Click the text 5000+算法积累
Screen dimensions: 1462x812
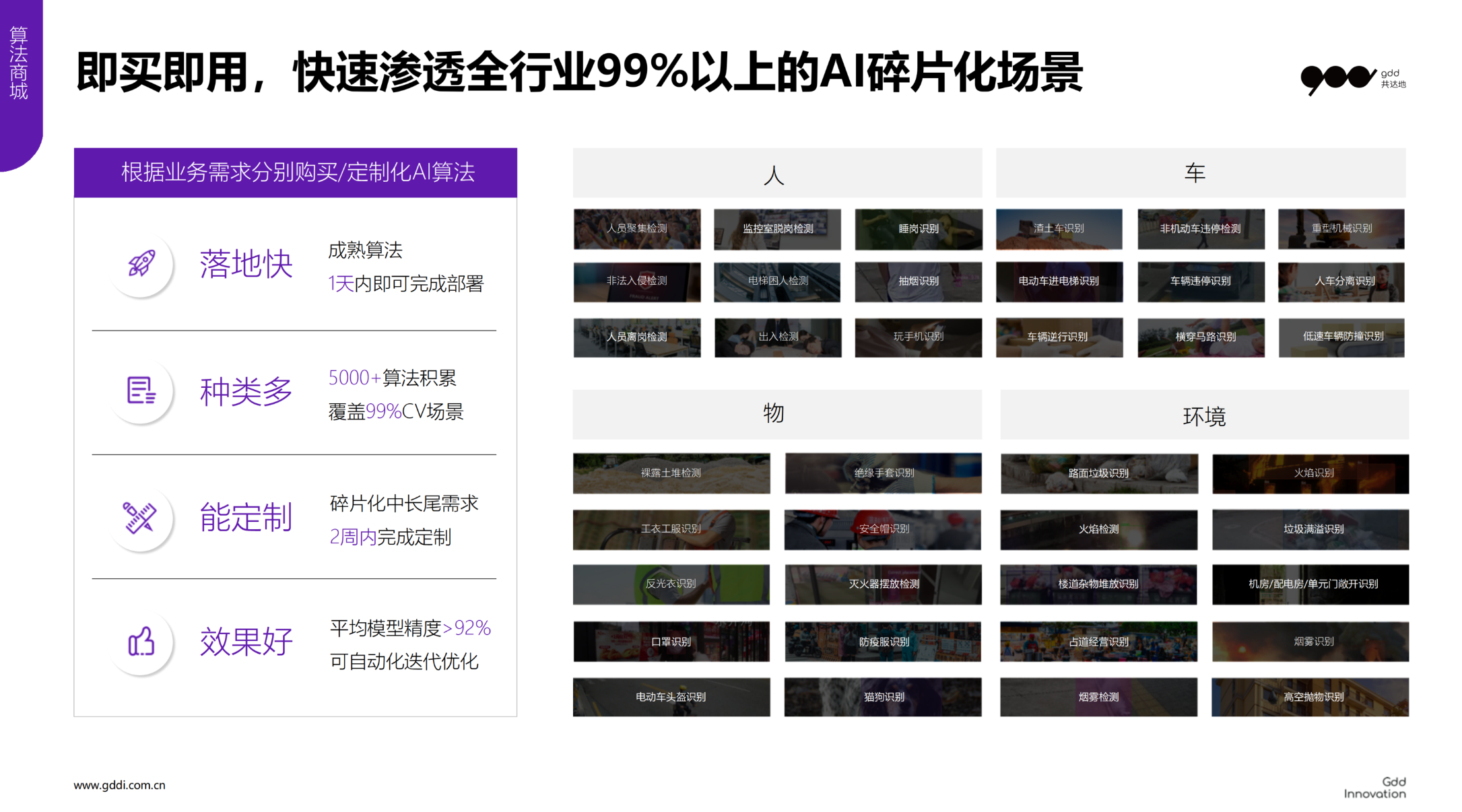pos(393,378)
